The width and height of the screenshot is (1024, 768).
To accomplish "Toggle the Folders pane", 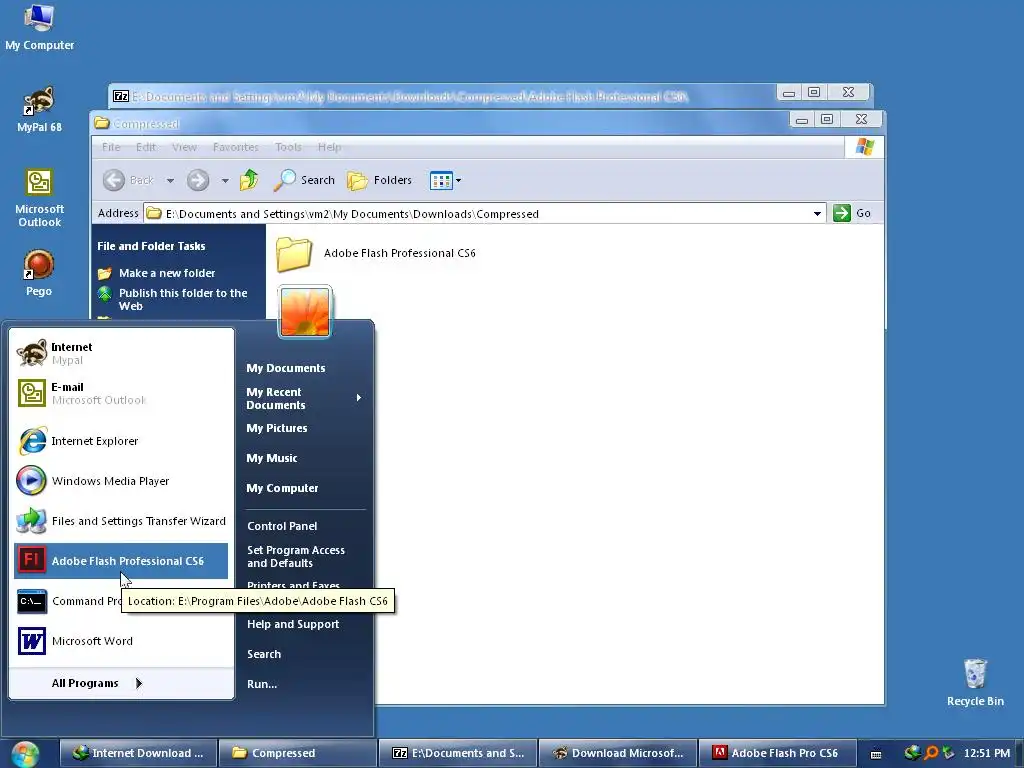I will point(380,180).
